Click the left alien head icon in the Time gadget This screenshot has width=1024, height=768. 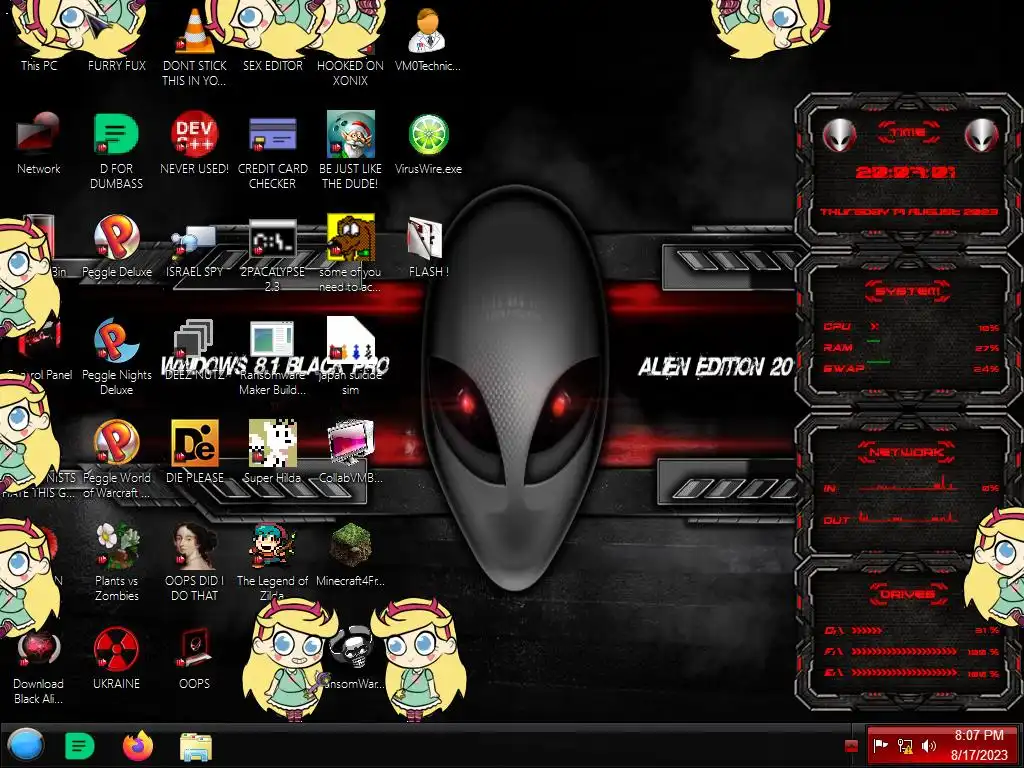pyautogui.click(x=839, y=135)
